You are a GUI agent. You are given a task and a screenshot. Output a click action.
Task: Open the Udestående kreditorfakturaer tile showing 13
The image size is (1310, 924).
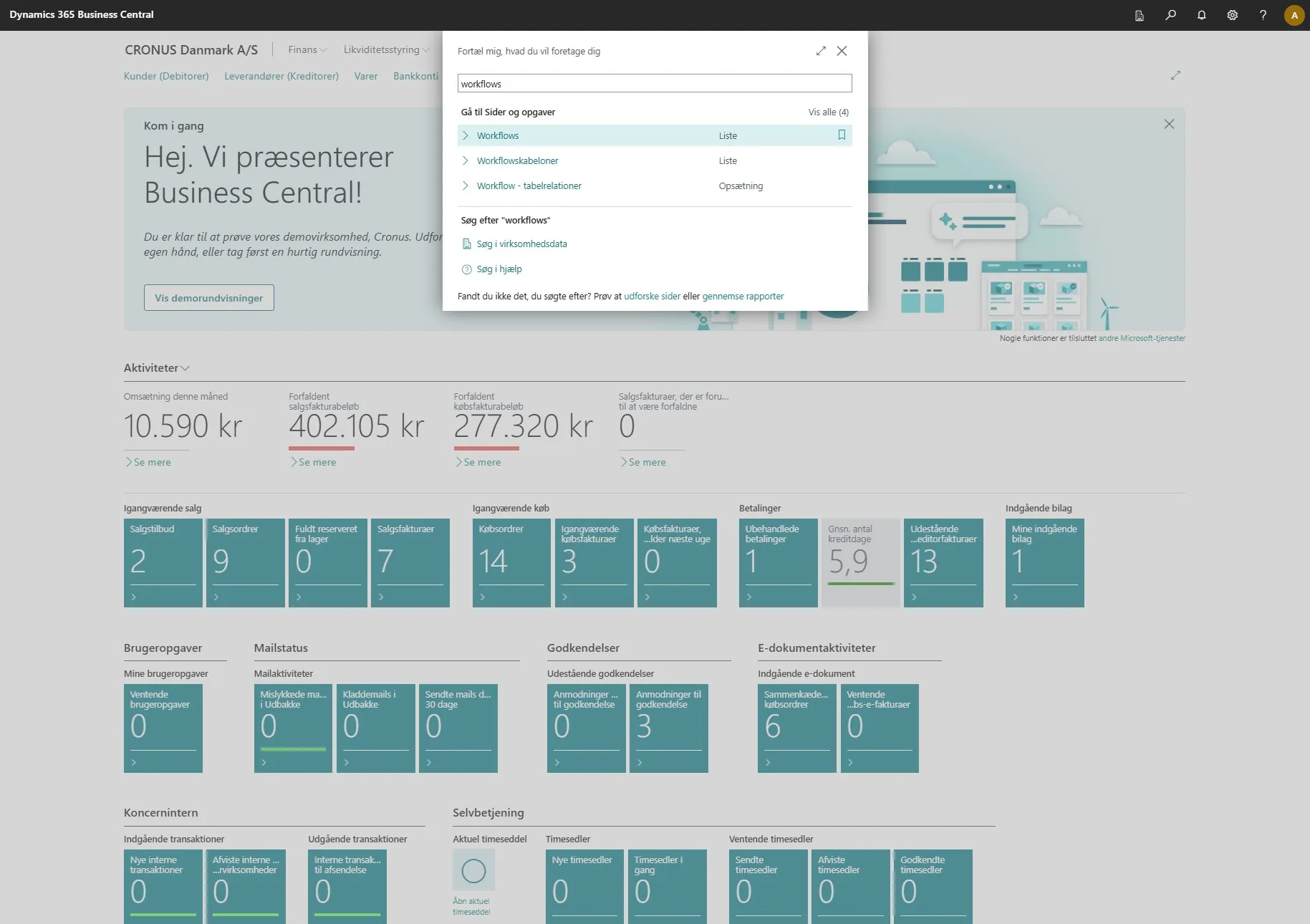(943, 563)
